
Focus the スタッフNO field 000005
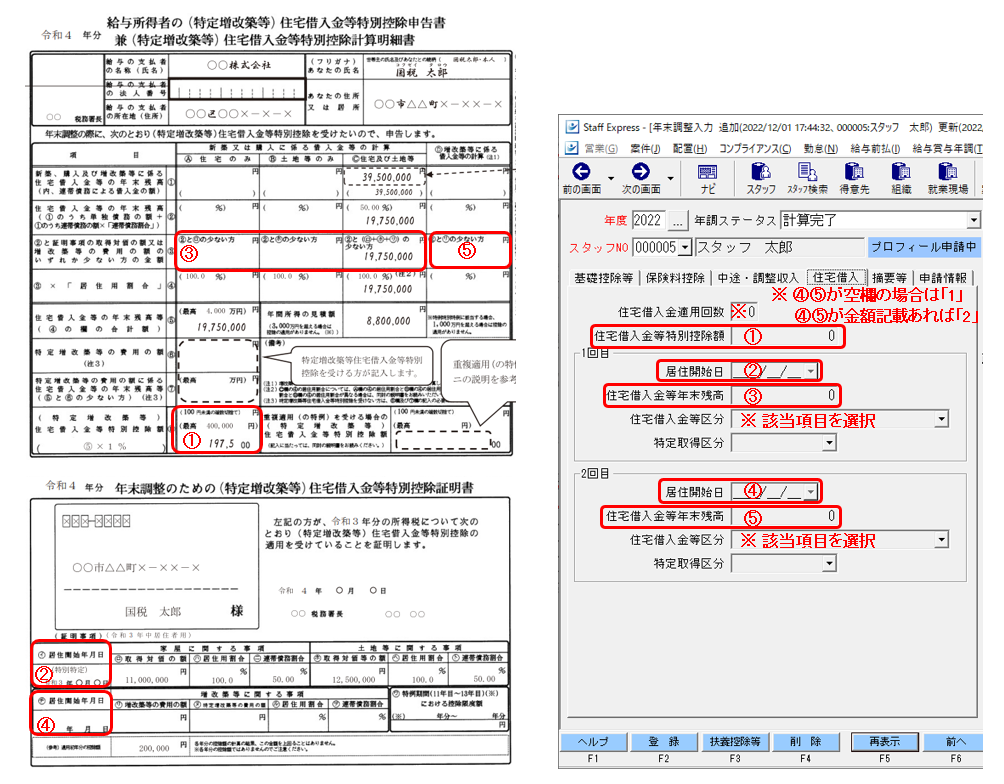pyautogui.click(x=655, y=247)
